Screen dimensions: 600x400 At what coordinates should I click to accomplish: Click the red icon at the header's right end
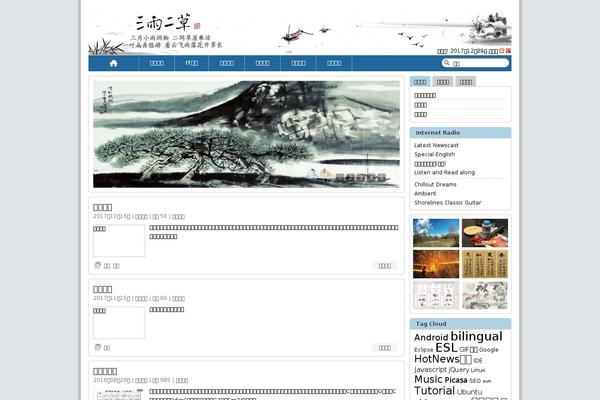coord(508,51)
